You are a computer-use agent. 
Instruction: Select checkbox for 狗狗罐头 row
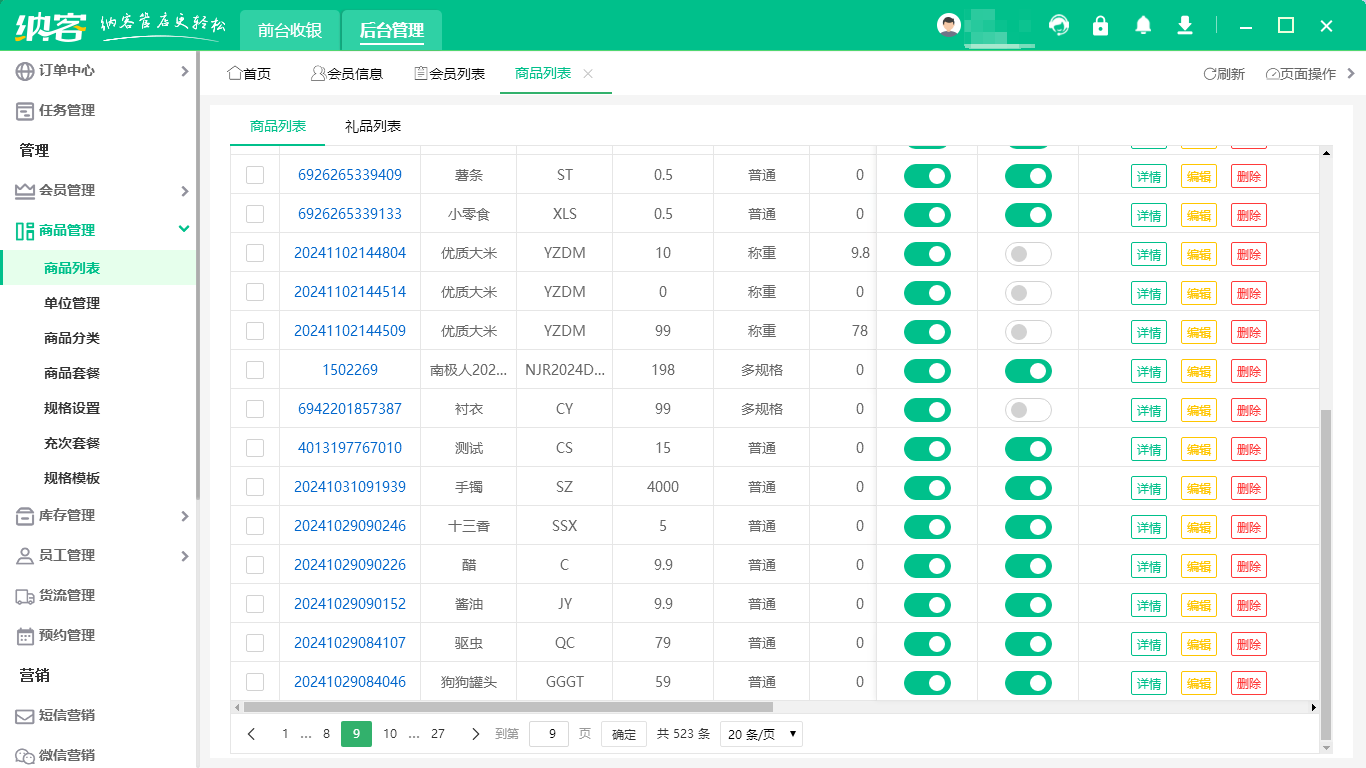[x=255, y=682]
